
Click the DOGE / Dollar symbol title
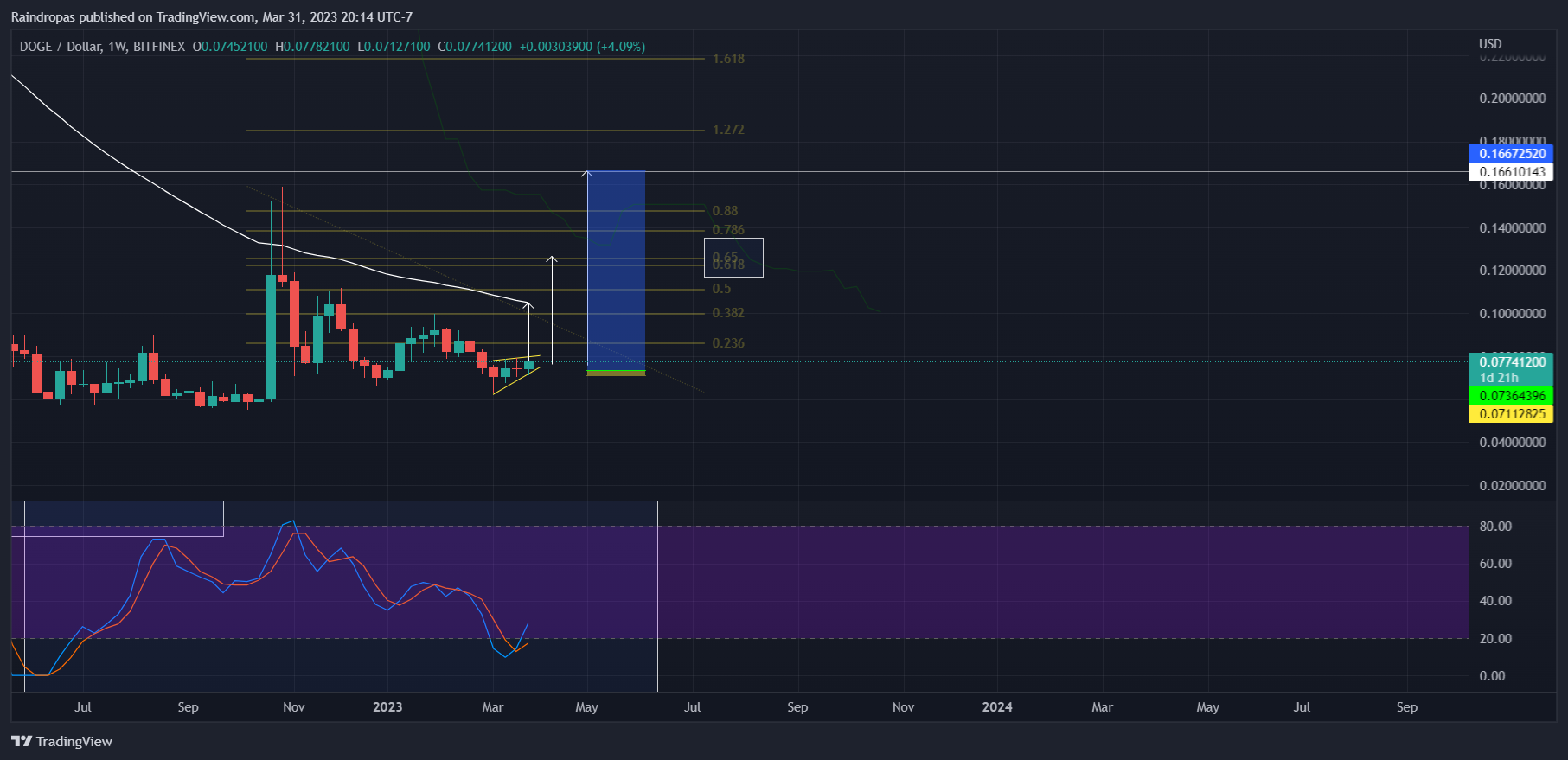coord(61,47)
